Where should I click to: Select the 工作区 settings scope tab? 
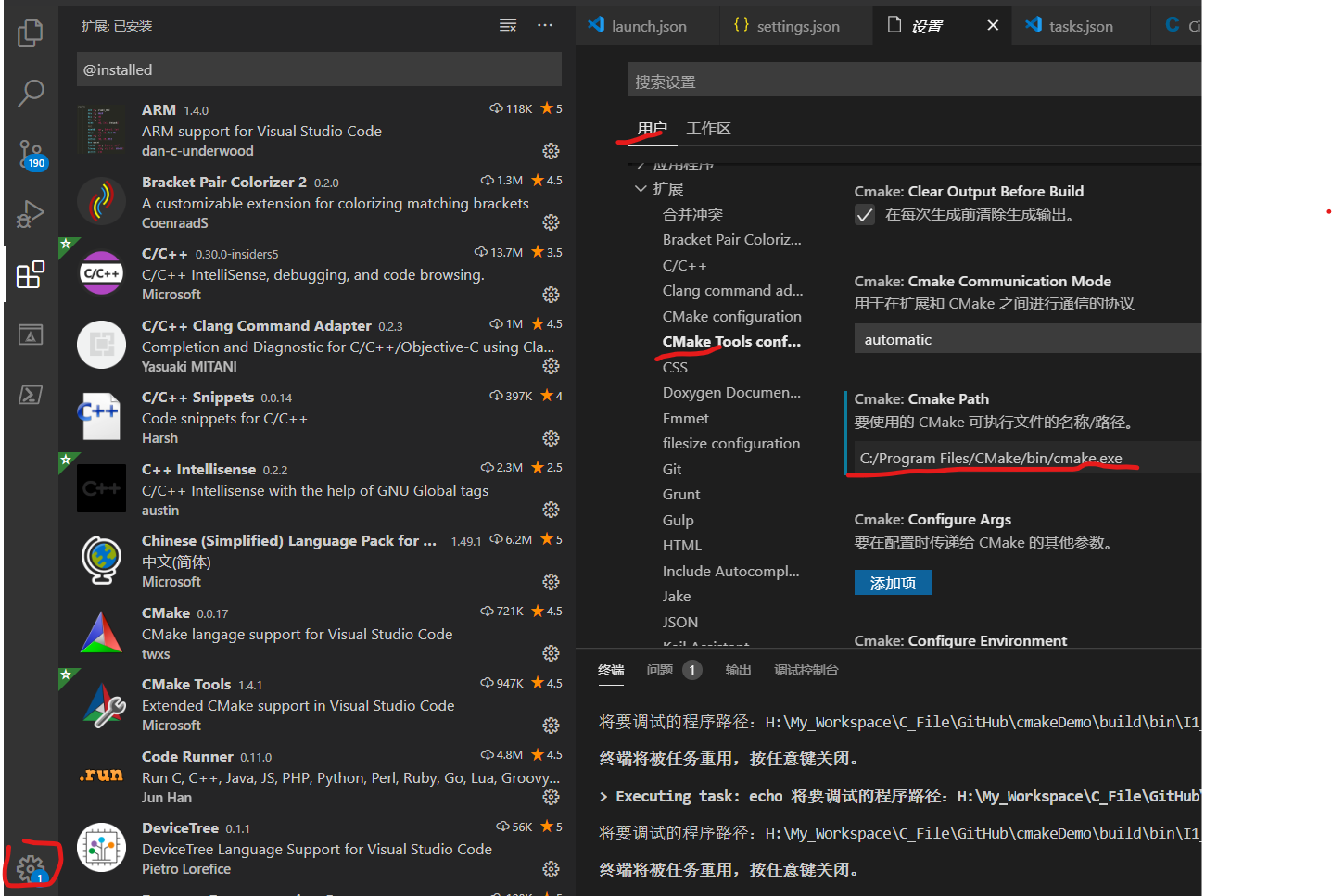(708, 129)
